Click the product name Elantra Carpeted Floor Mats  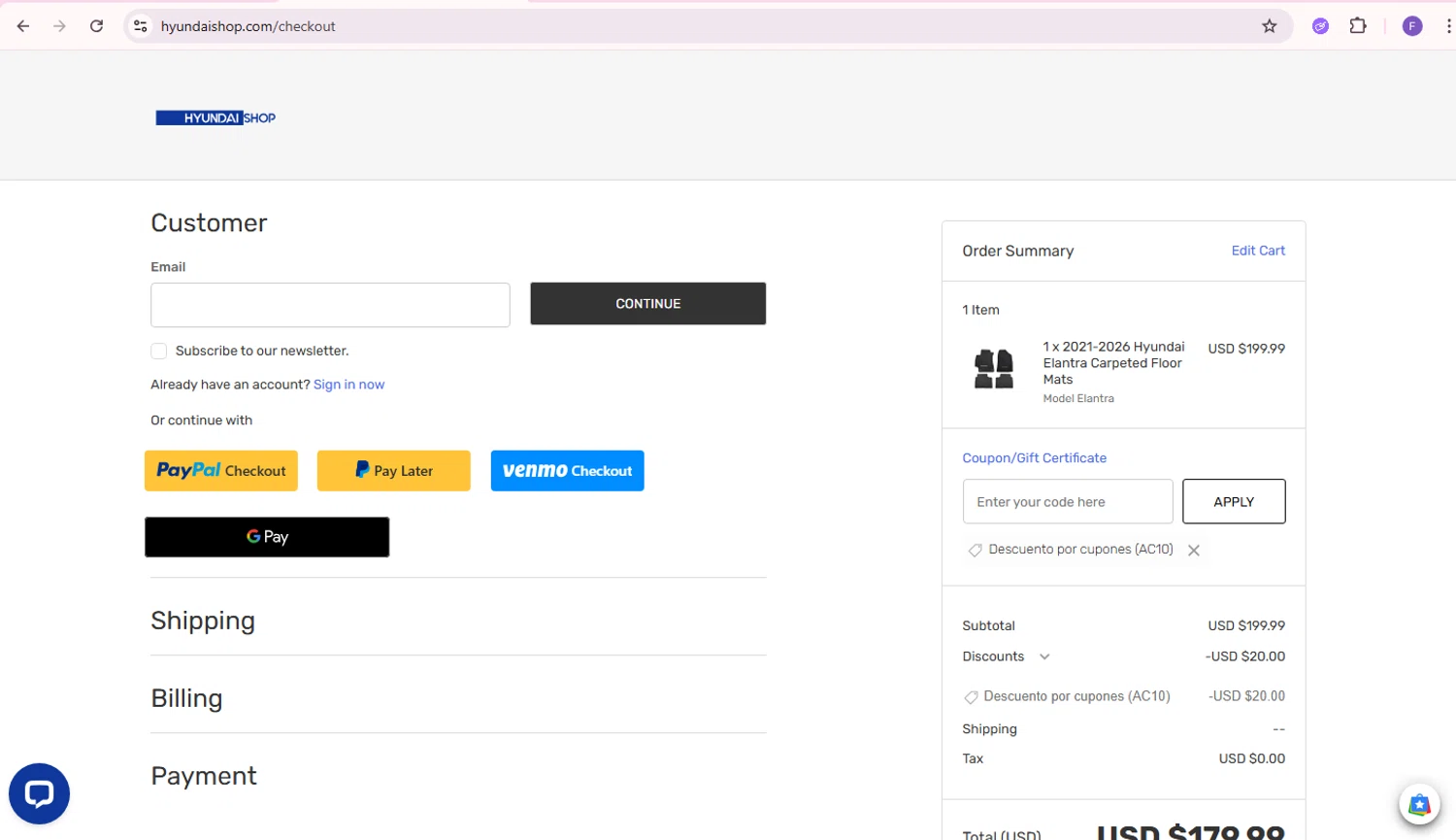pos(1113,363)
